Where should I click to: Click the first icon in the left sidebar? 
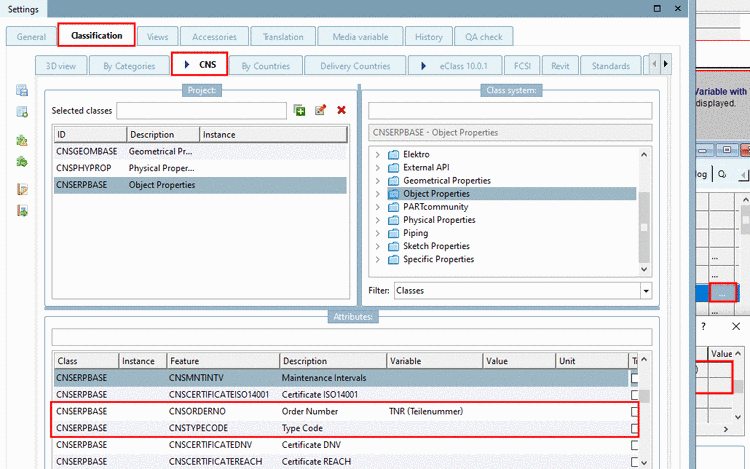pyautogui.click(x=22, y=90)
